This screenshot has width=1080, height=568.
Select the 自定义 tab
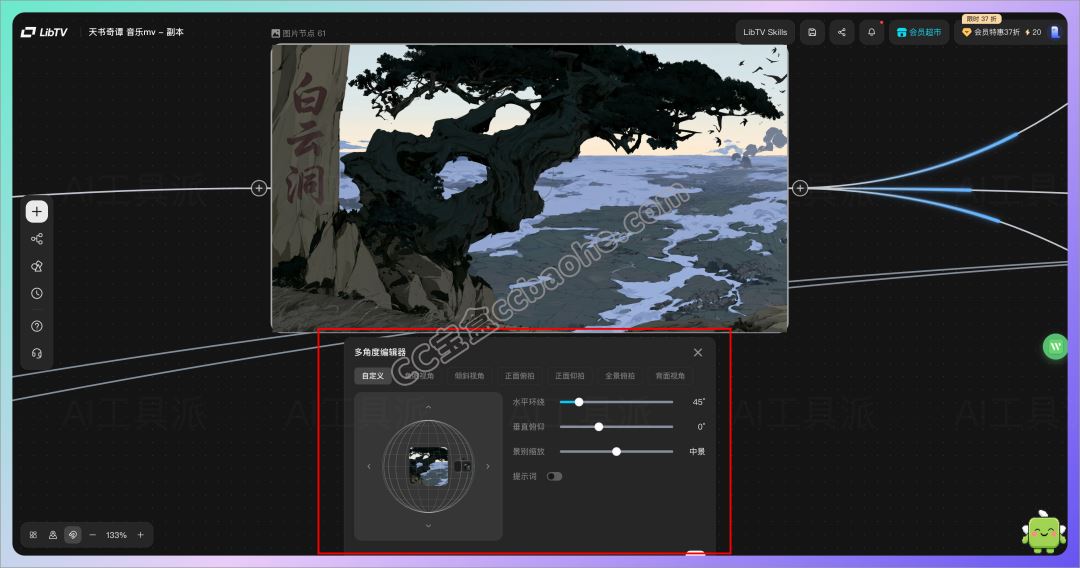click(373, 376)
